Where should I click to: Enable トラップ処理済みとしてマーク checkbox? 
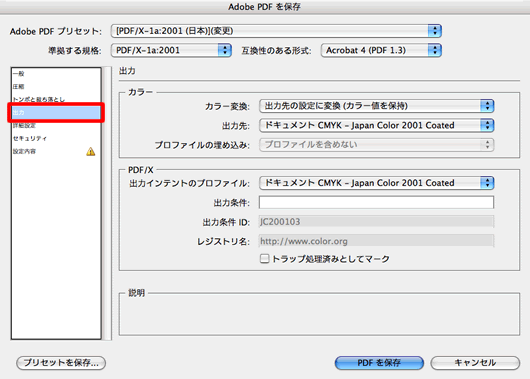click(264, 259)
